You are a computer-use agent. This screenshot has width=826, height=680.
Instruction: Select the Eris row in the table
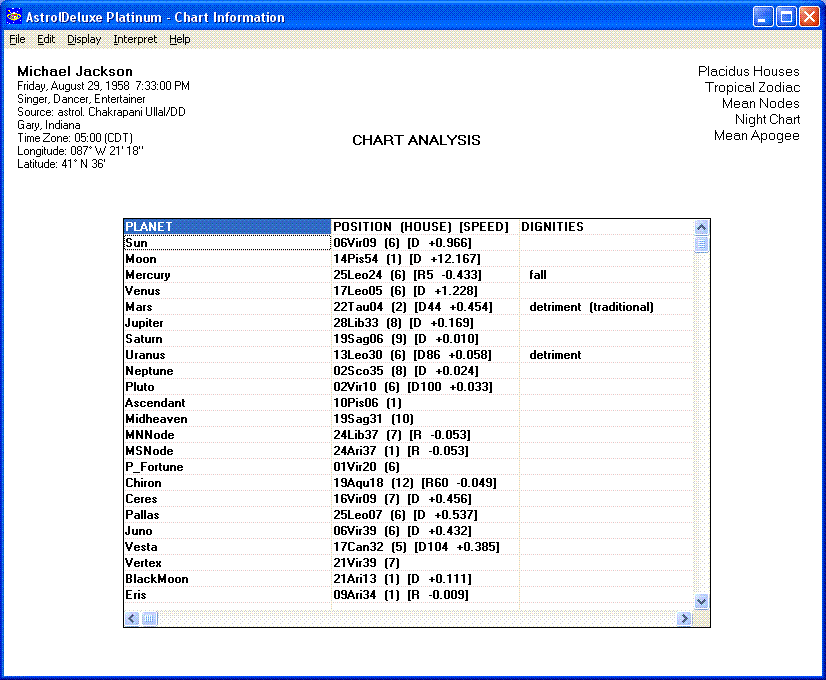[227, 595]
